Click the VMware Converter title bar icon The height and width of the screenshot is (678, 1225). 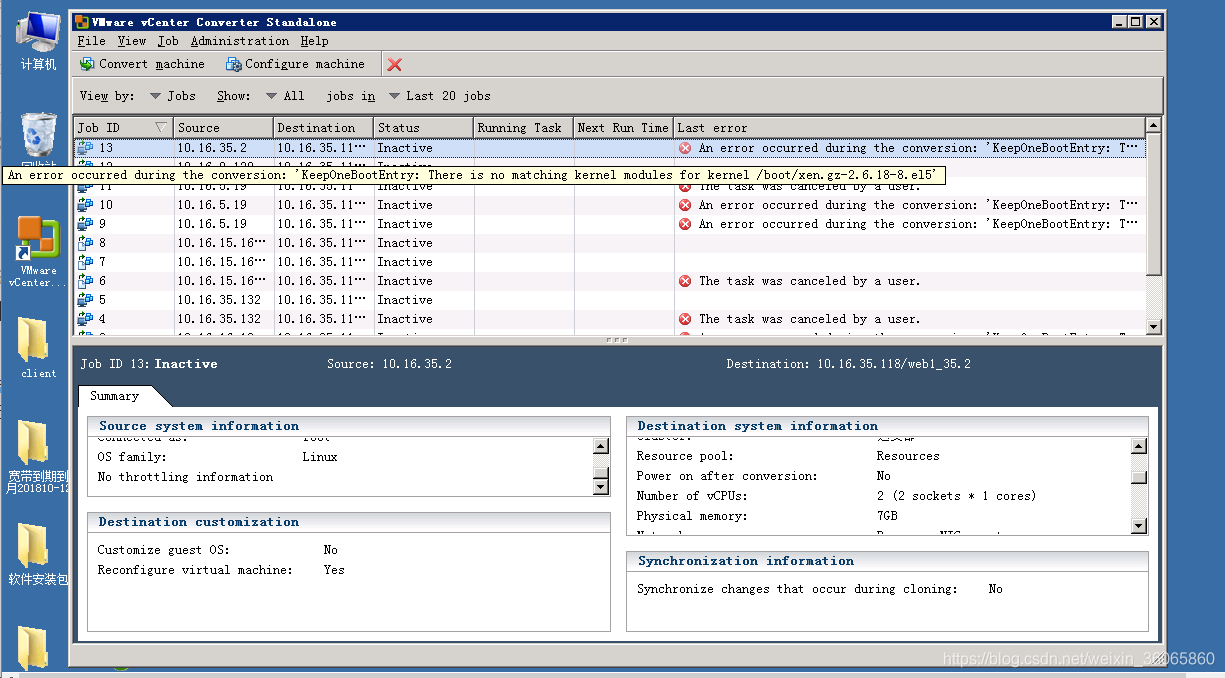tap(82, 21)
